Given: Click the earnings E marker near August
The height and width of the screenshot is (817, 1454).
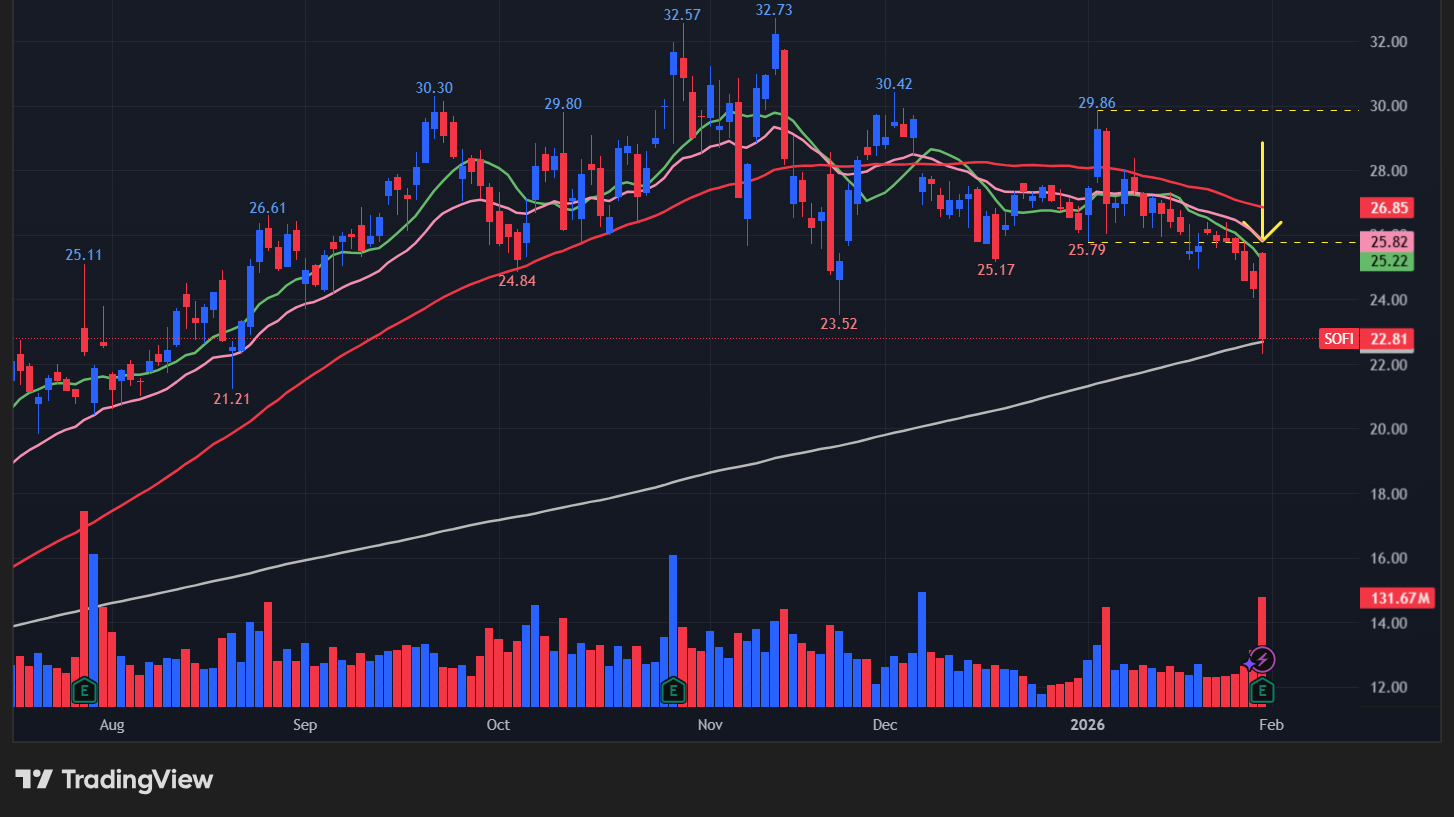Looking at the screenshot, I should pos(85,689).
